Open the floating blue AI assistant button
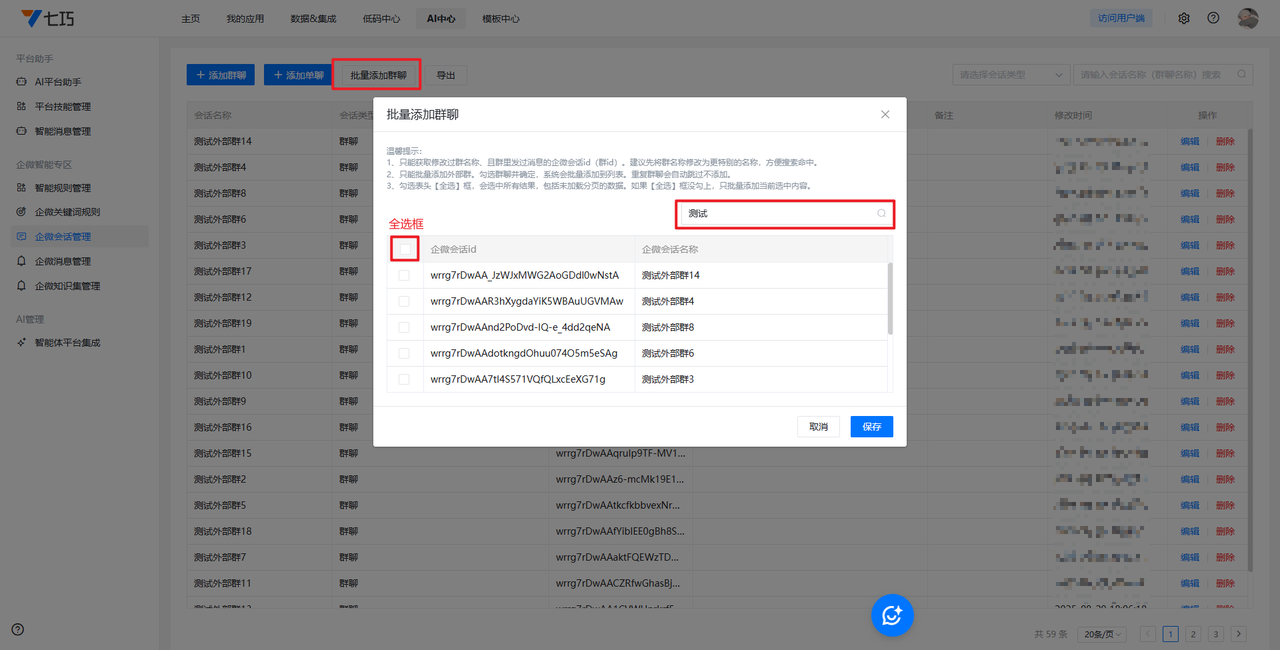This screenshot has height=650, width=1280. [x=891, y=614]
